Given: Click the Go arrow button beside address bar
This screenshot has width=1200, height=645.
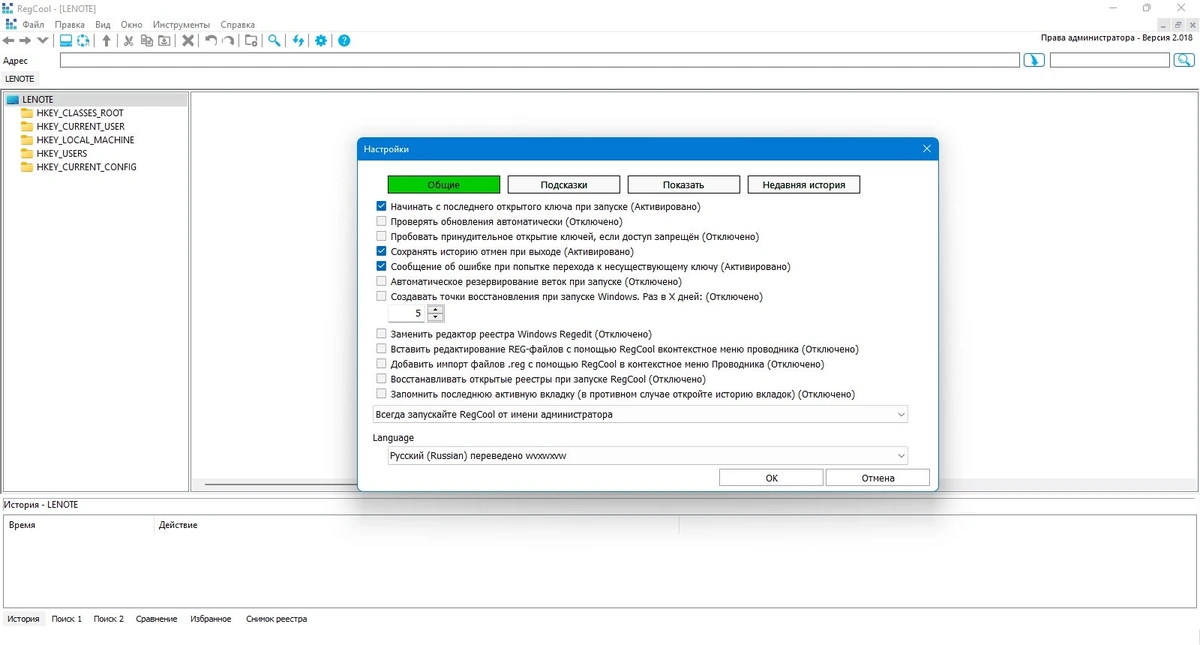Looking at the screenshot, I should pos(1034,61).
